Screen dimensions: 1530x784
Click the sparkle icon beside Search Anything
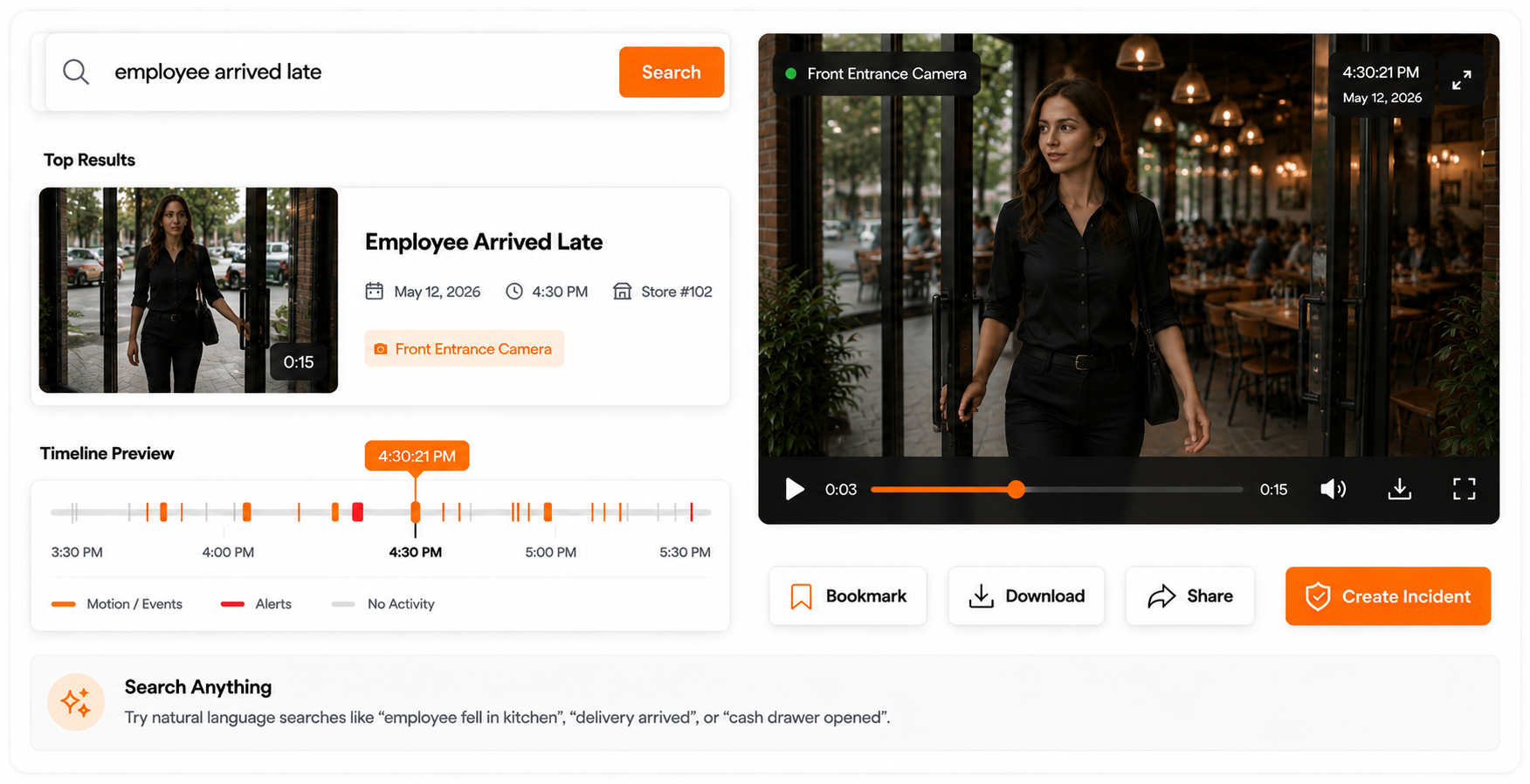point(76,702)
